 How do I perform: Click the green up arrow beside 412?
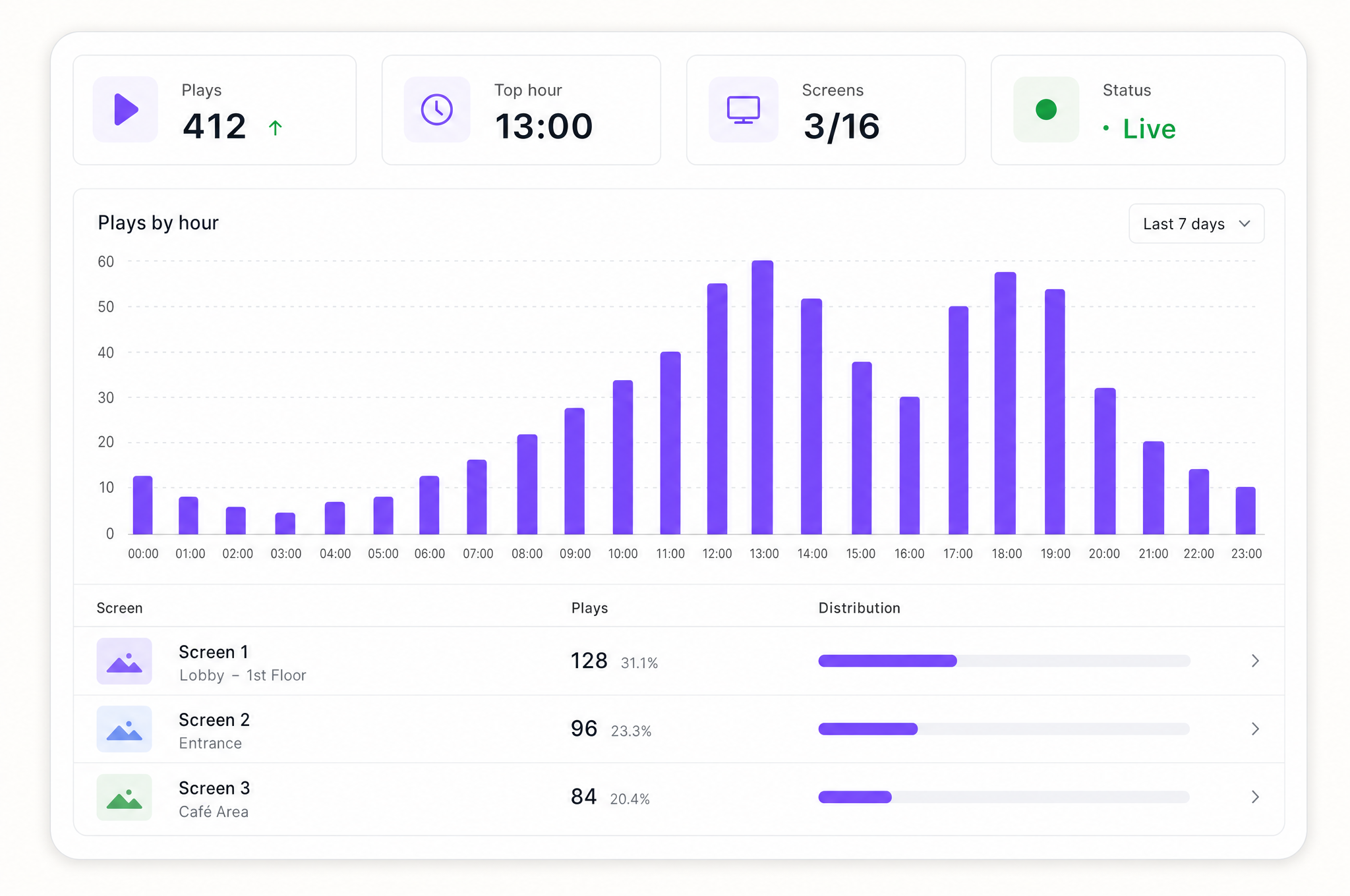276,127
